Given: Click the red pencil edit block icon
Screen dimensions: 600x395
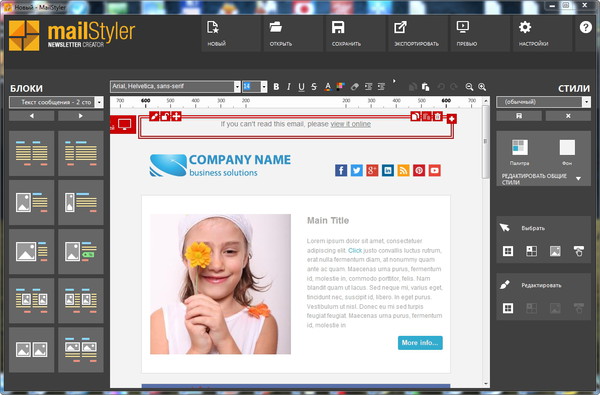Looking at the screenshot, I should 154,116.
